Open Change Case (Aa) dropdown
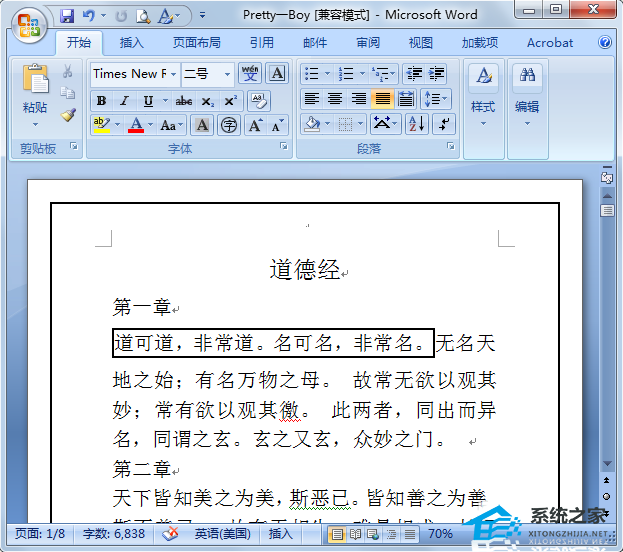Image resolution: width=623 pixels, height=552 pixels. click(172, 126)
